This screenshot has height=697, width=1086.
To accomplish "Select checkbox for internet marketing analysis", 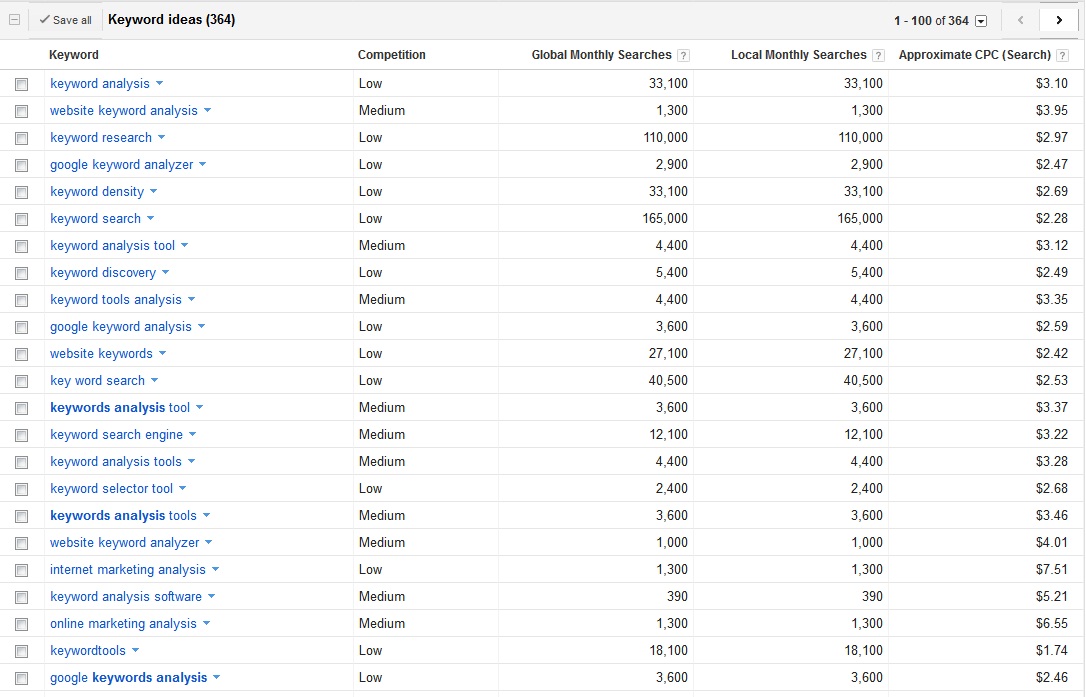I will (x=22, y=571).
